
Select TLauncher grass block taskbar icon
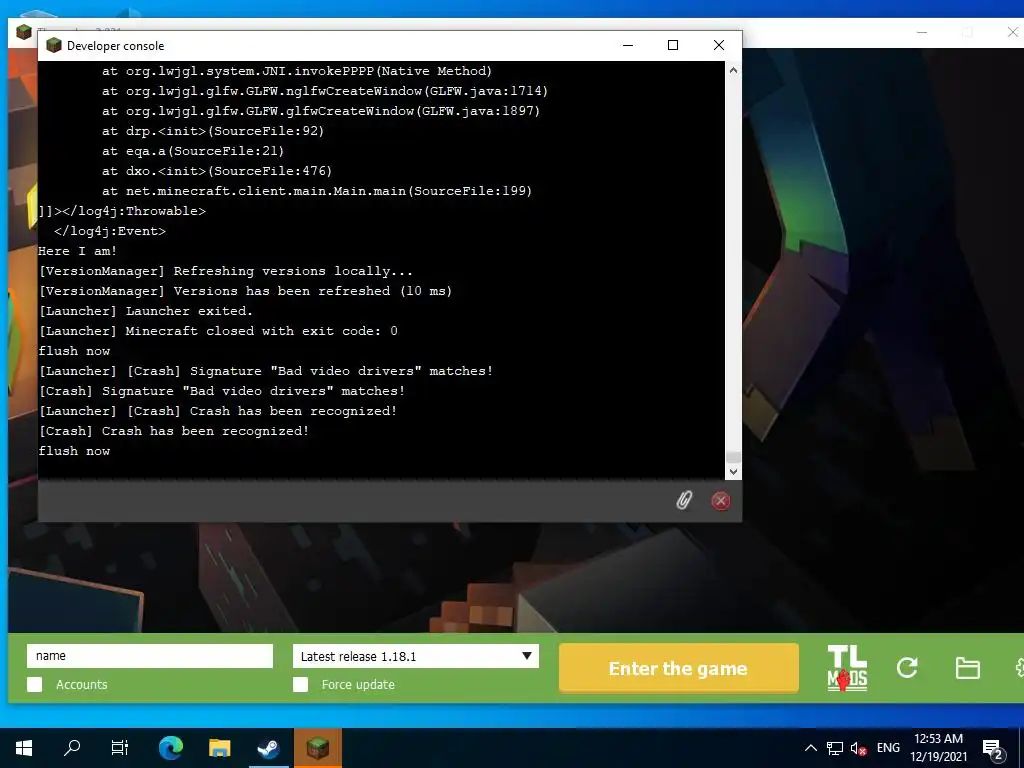317,748
